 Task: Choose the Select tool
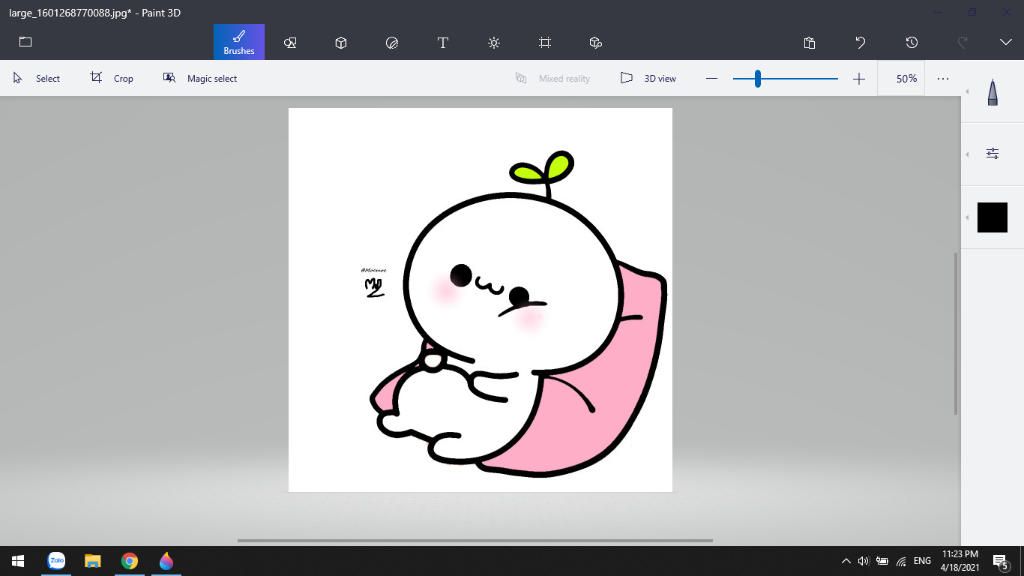pos(37,78)
